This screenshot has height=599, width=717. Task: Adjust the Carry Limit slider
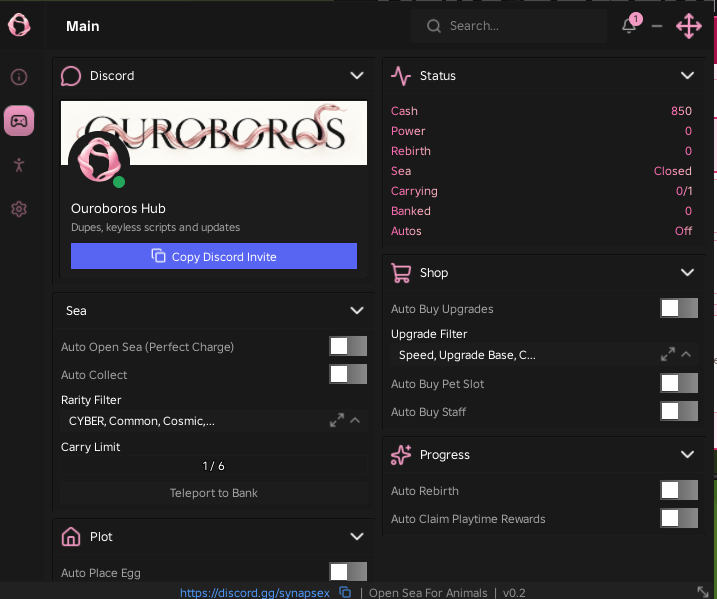point(214,466)
